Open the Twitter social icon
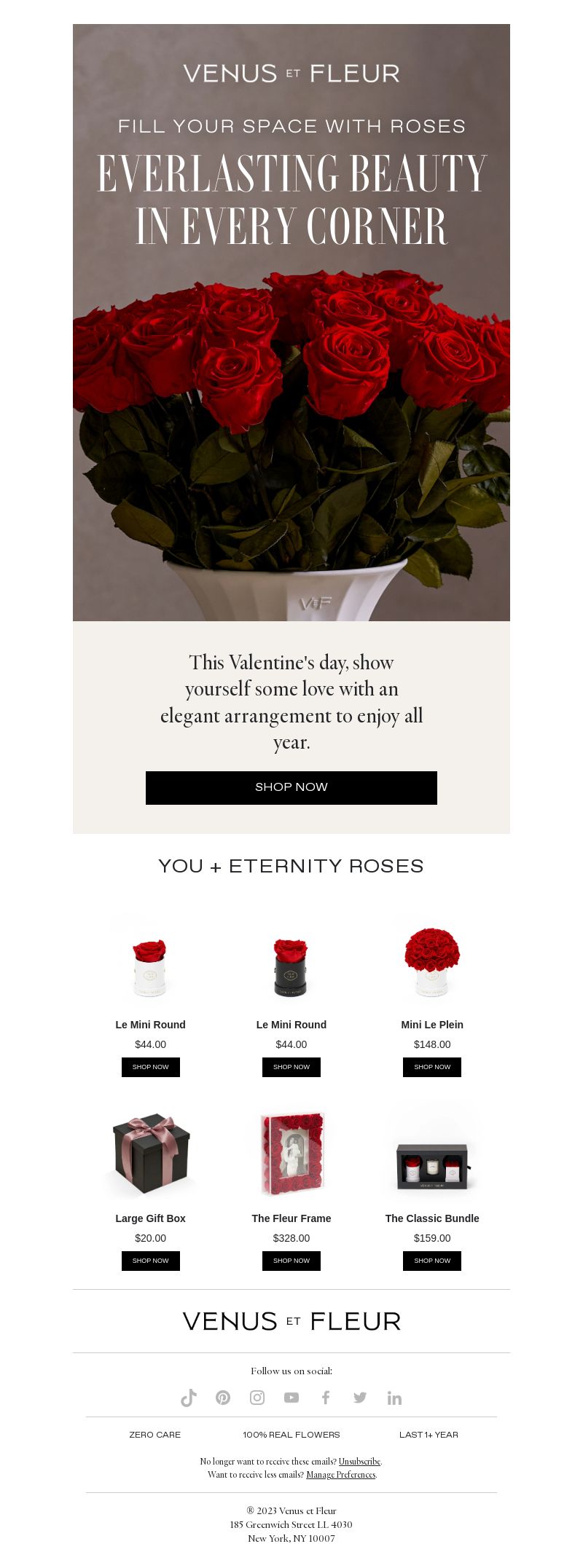Image resolution: width=583 pixels, height=1568 pixels. click(360, 1398)
